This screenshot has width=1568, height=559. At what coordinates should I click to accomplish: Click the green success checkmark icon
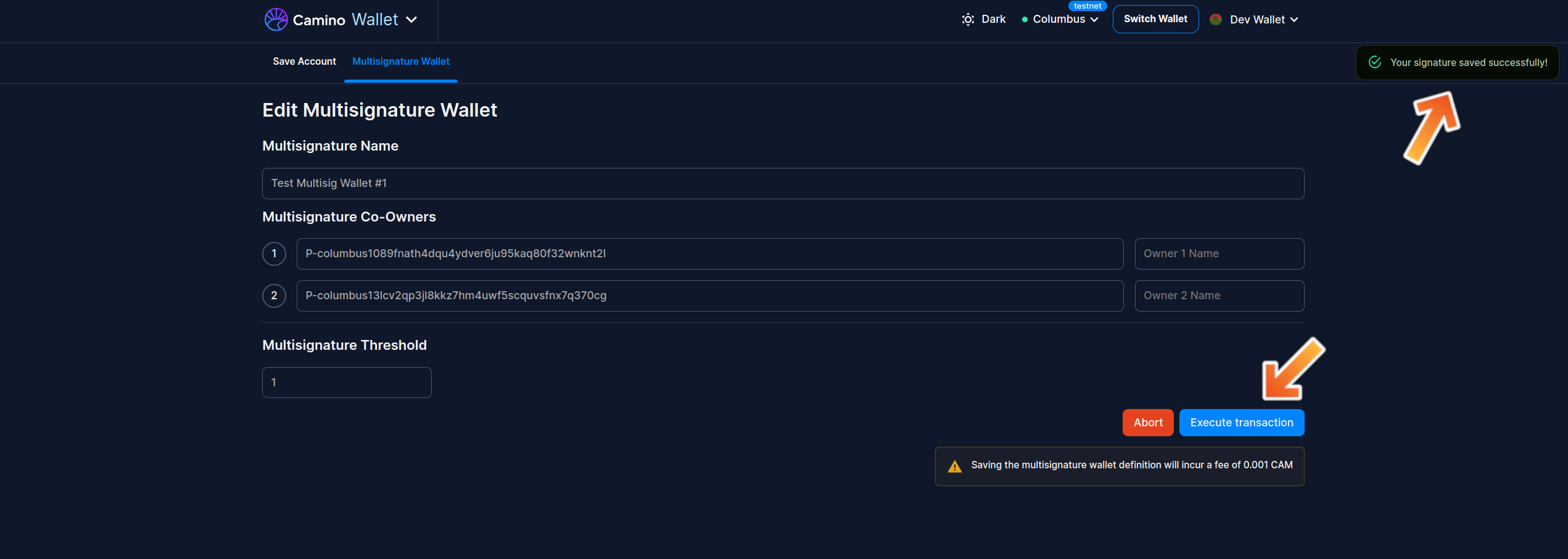(x=1375, y=62)
